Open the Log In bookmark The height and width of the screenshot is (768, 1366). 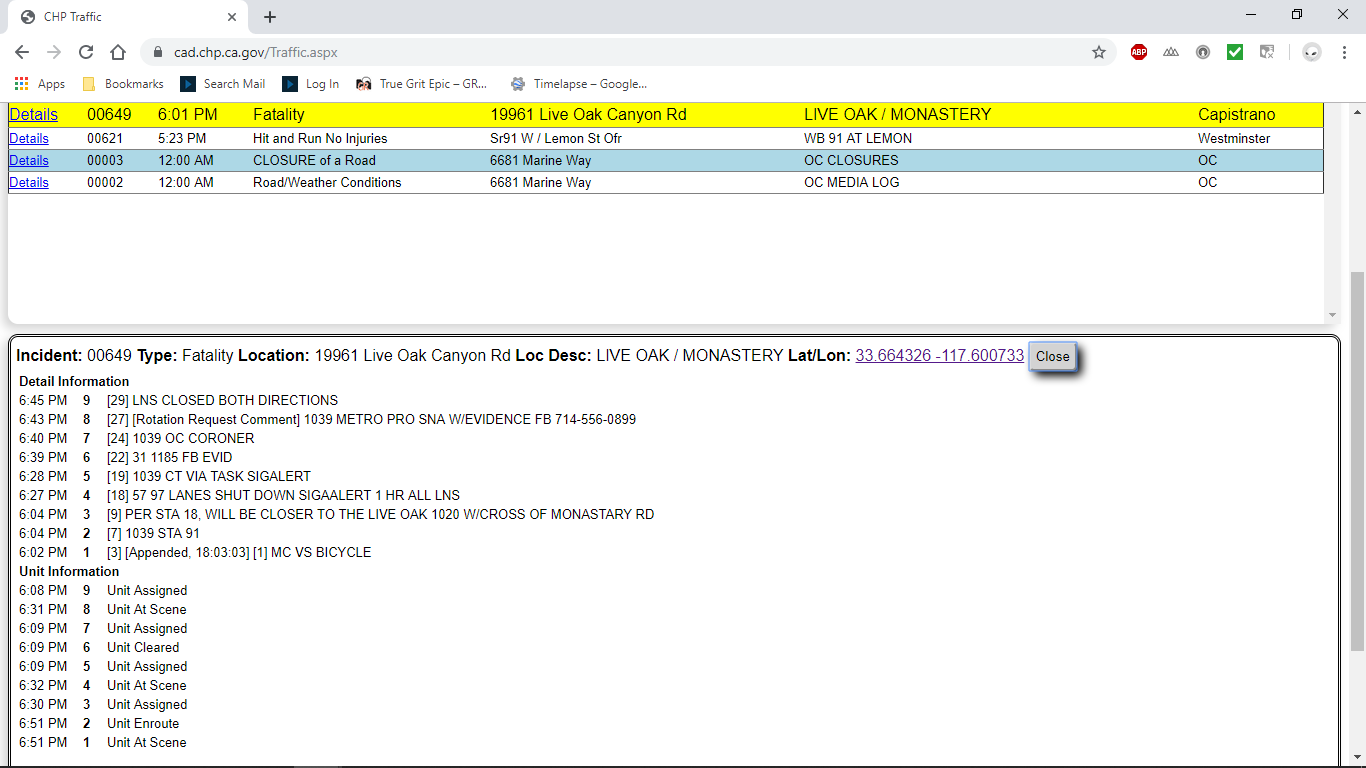[311, 84]
